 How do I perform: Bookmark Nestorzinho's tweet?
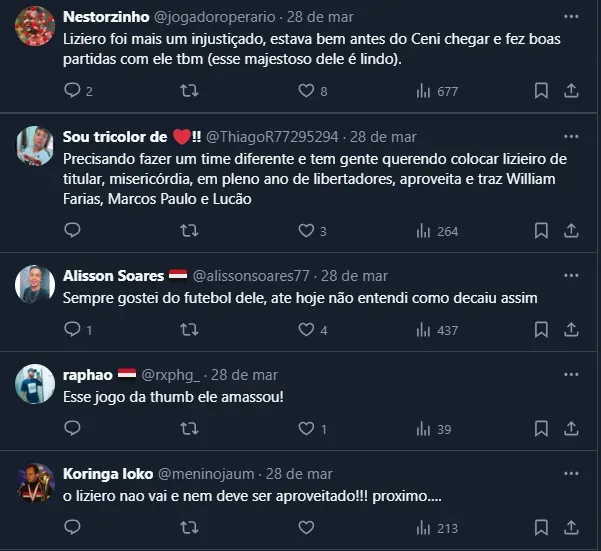541,91
